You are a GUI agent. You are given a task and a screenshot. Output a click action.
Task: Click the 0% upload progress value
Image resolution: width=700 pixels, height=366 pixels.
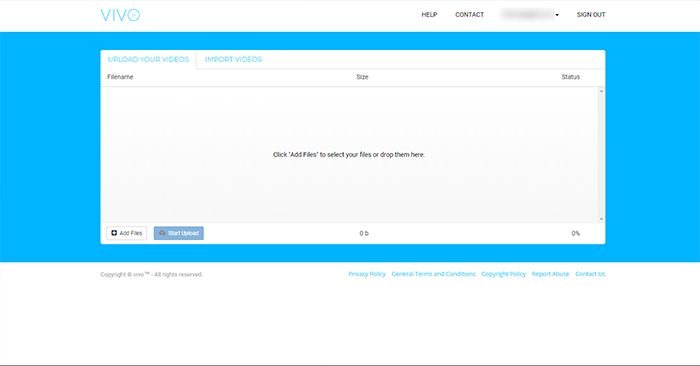pos(575,233)
